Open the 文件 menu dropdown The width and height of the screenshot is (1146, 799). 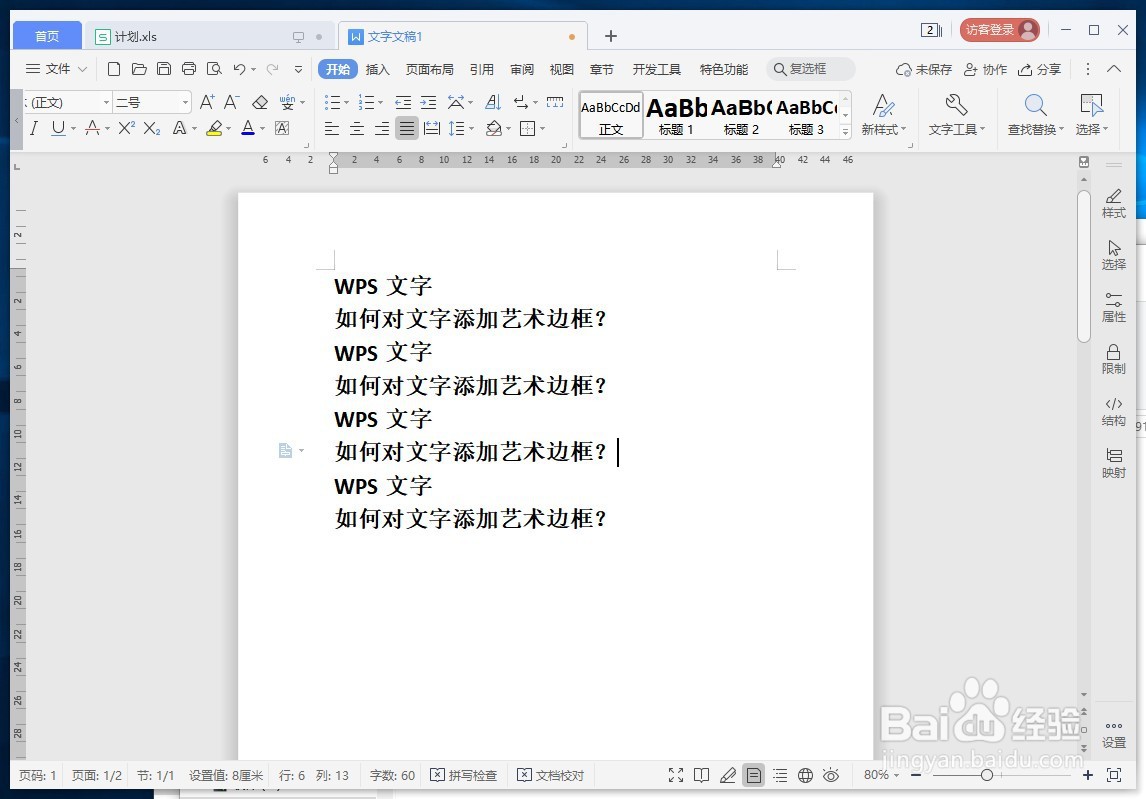pos(56,69)
